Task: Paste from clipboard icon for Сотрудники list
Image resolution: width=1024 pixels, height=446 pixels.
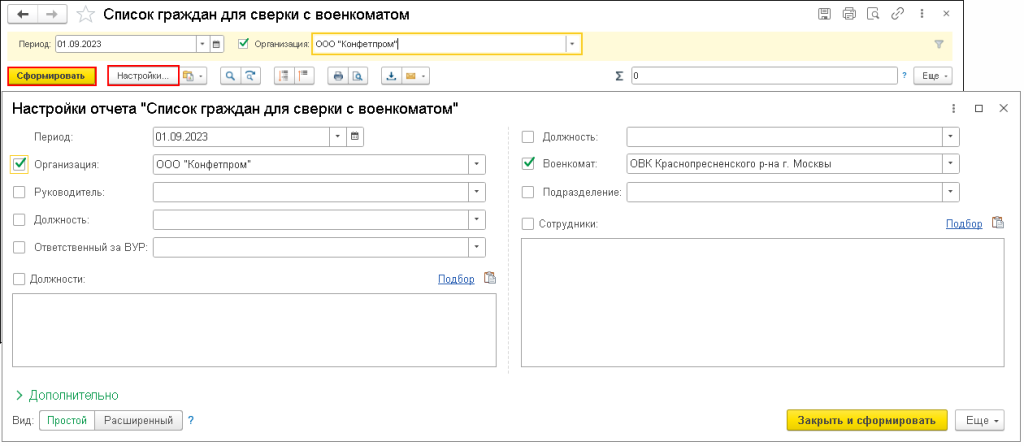Action: 997,223
